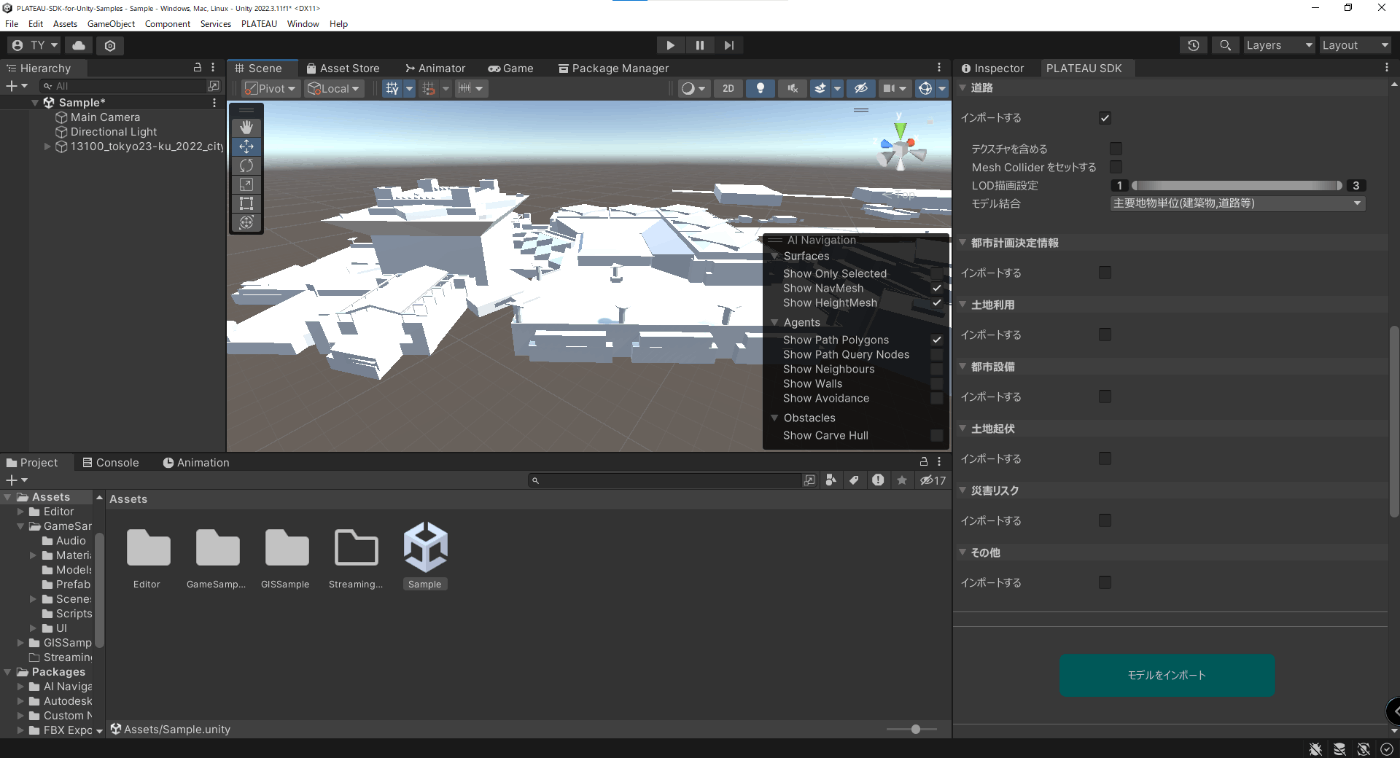Open the global Search magnifier icon
The width and height of the screenshot is (1400, 758).
[1225, 45]
